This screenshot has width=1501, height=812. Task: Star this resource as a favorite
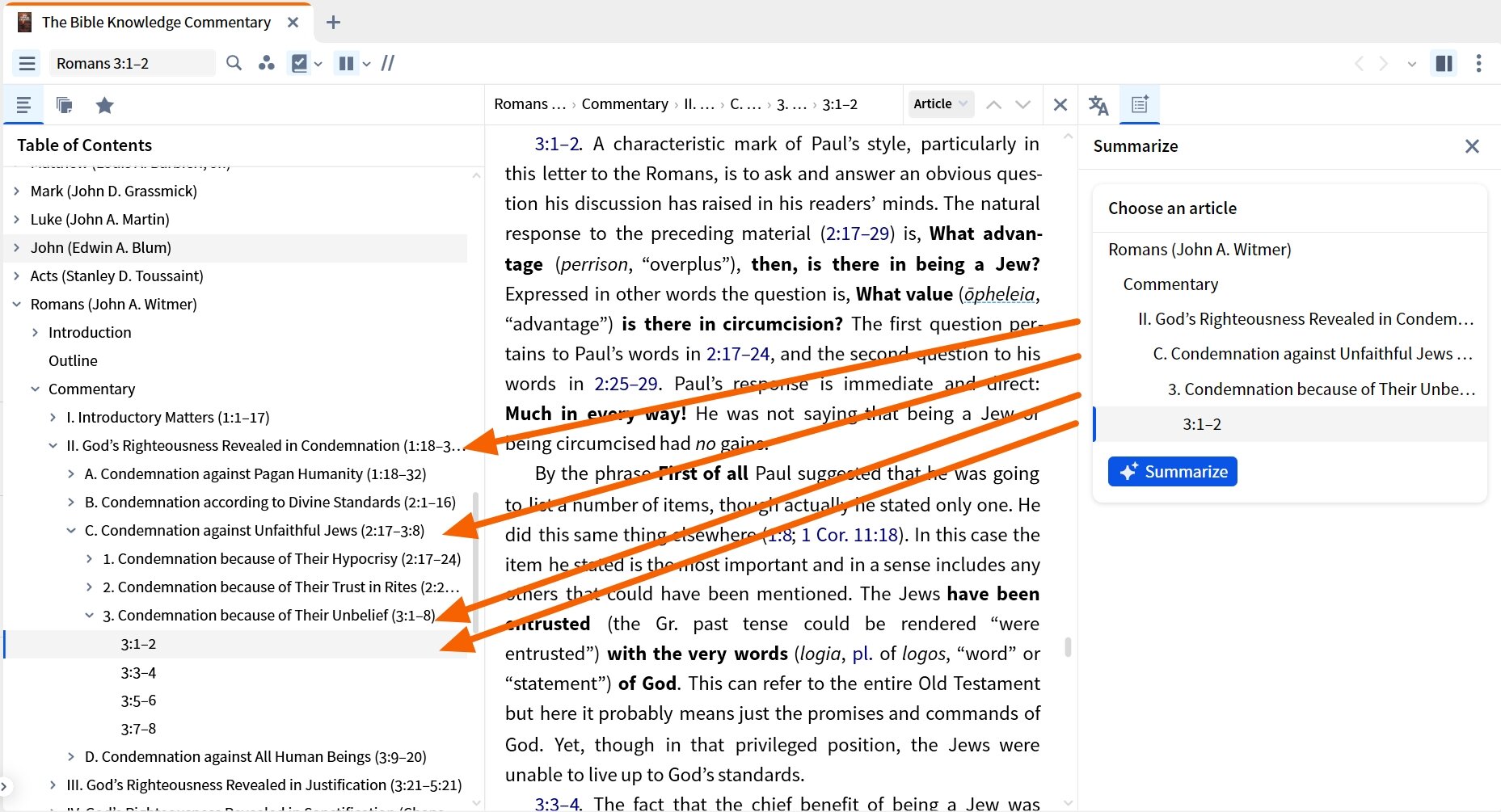105,105
